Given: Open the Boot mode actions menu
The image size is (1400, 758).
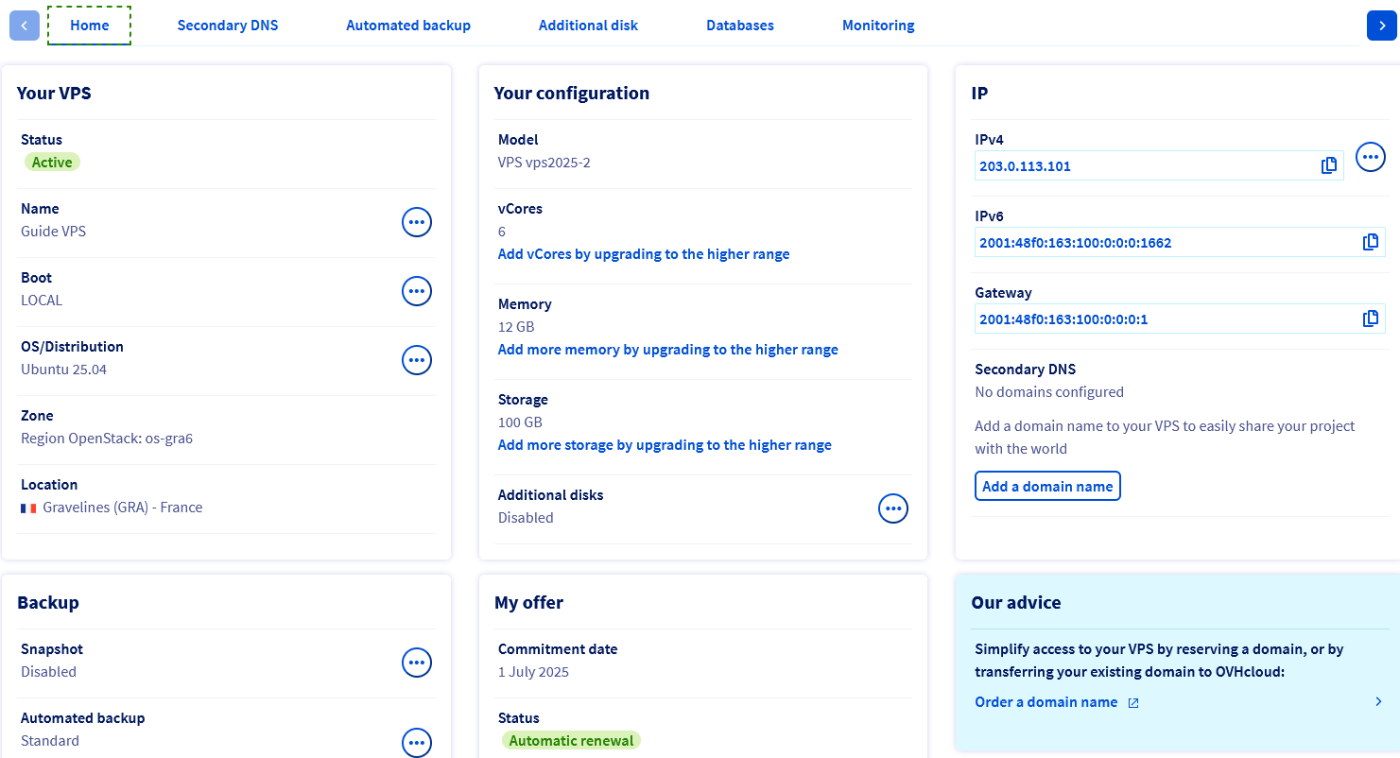Looking at the screenshot, I should coord(416,291).
